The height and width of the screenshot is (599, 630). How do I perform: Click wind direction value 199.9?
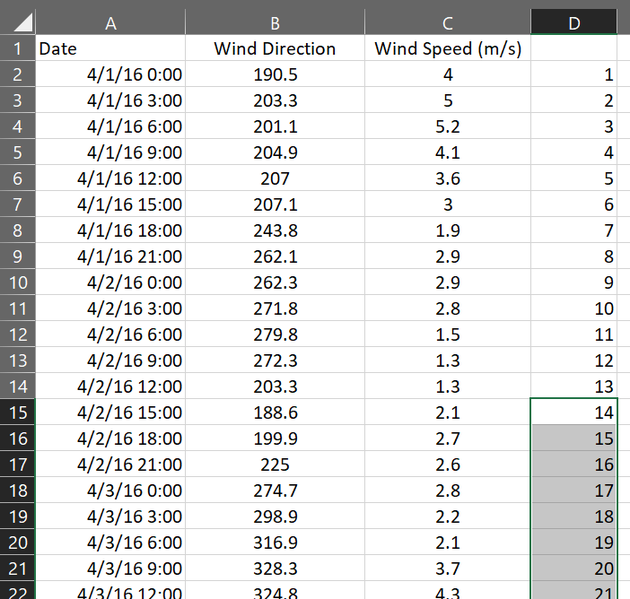point(275,438)
